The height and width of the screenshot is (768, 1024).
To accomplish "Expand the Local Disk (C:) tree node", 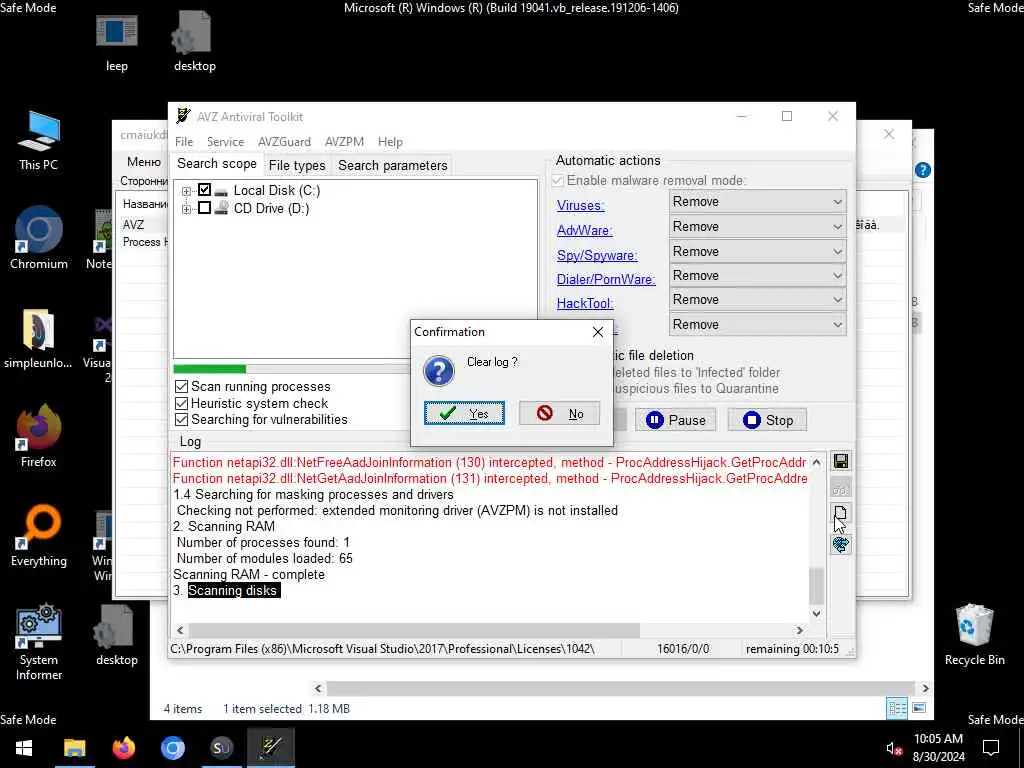I will pos(186,191).
